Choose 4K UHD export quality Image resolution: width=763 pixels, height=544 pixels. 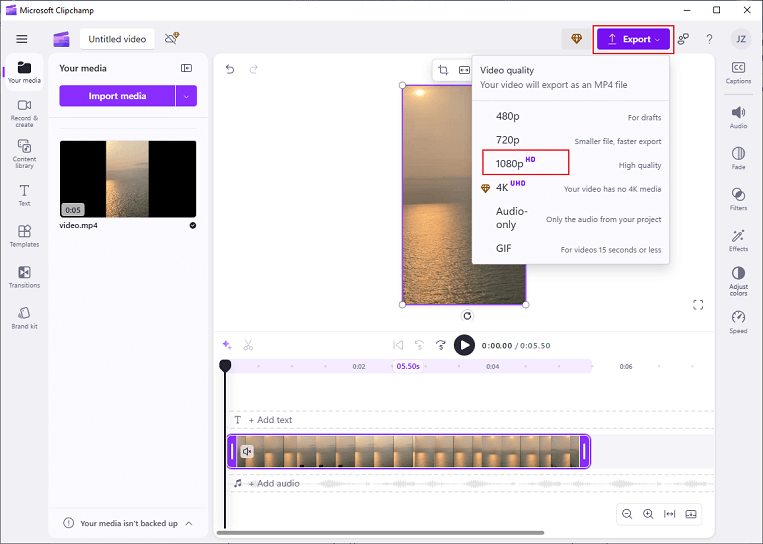(x=571, y=187)
